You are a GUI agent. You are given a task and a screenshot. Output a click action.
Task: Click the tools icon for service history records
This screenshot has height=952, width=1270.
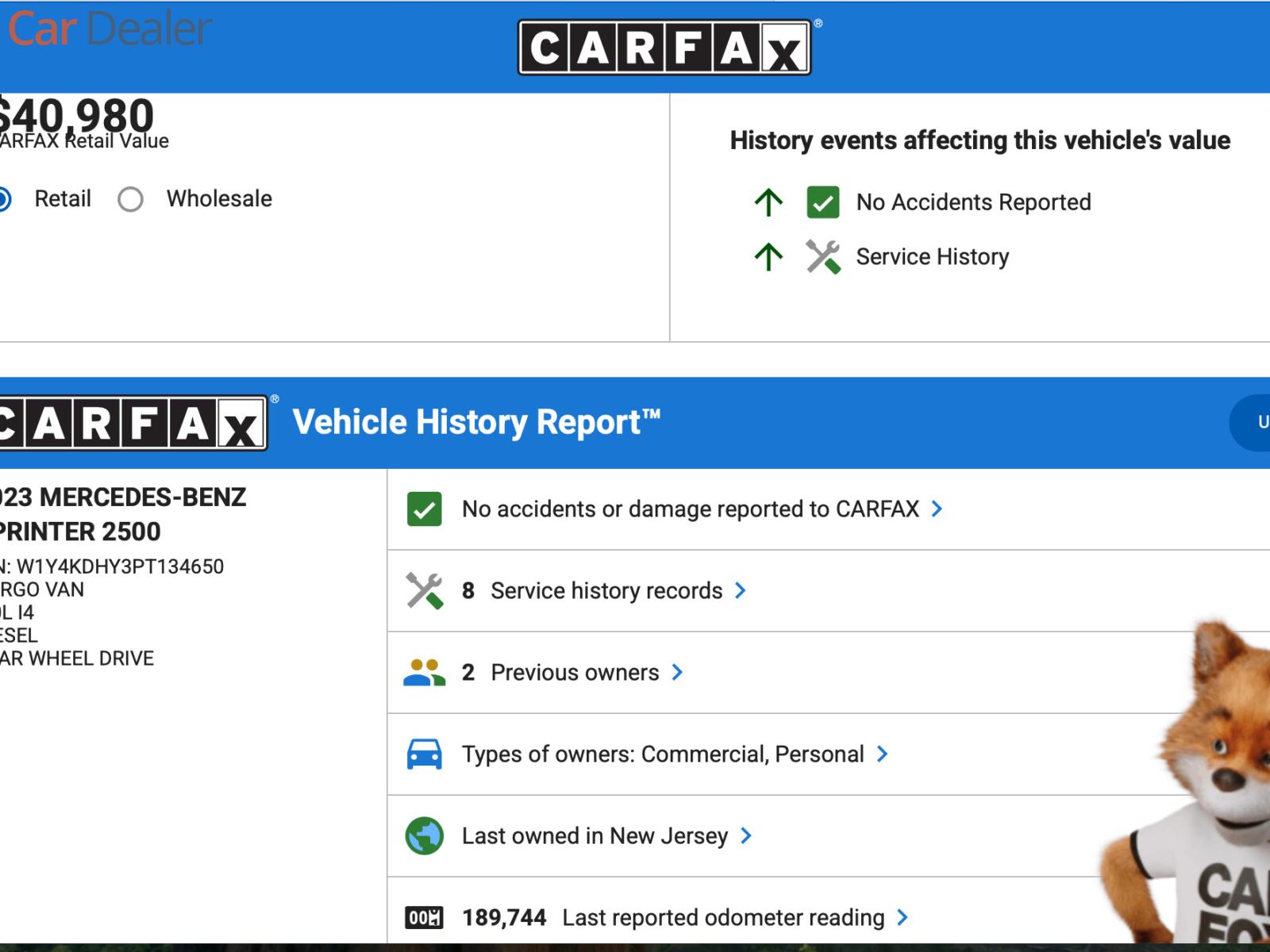[x=424, y=591]
